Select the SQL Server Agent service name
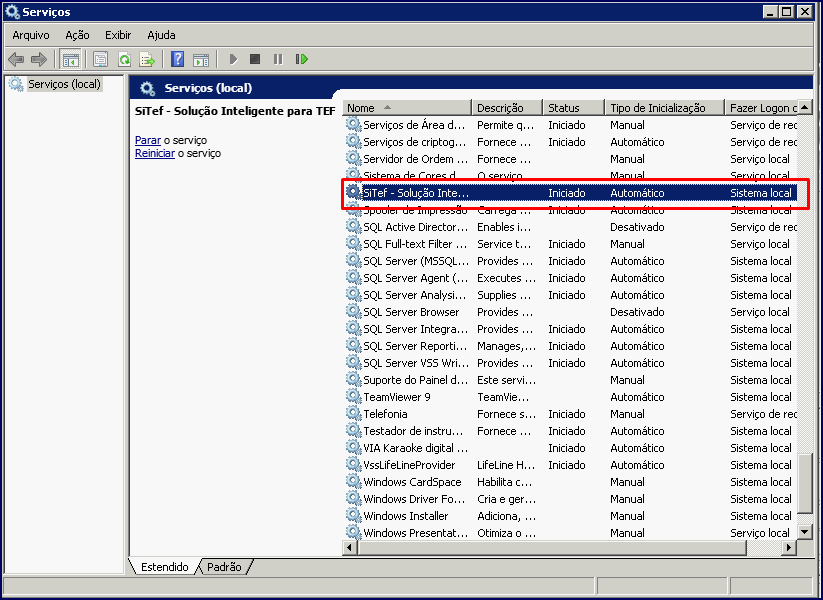823x600 pixels. (415, 278)
